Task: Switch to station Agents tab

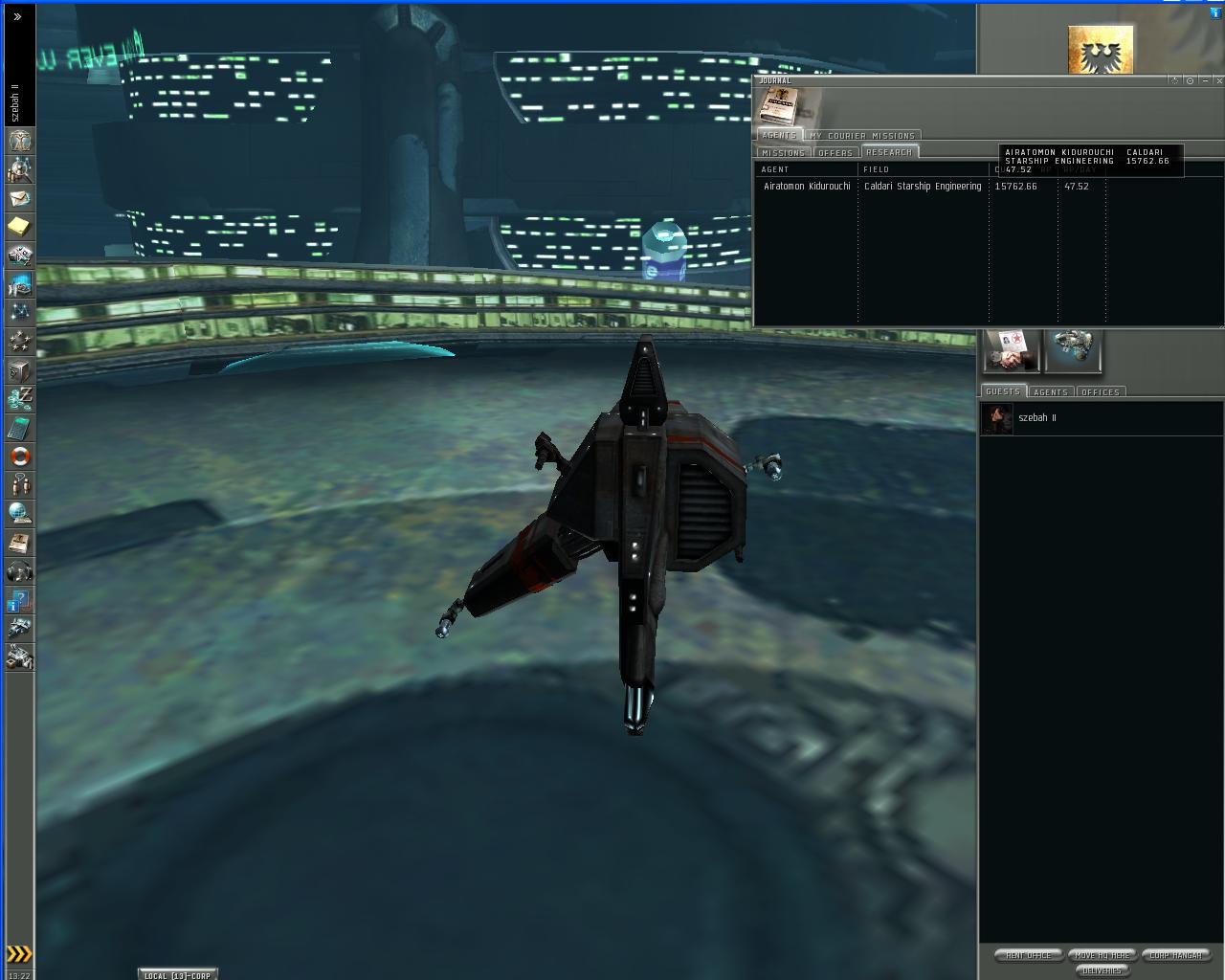Action: tap(1051, 391)
